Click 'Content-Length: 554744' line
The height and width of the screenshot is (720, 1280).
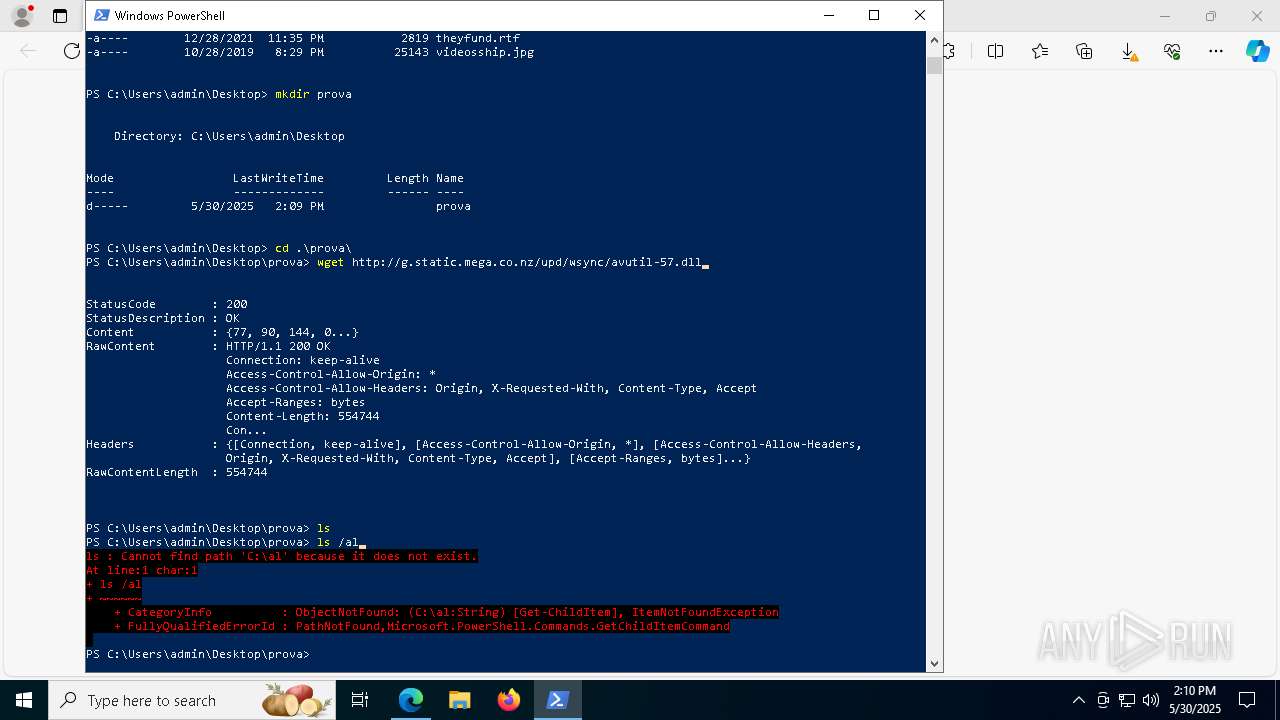[302, 416]
